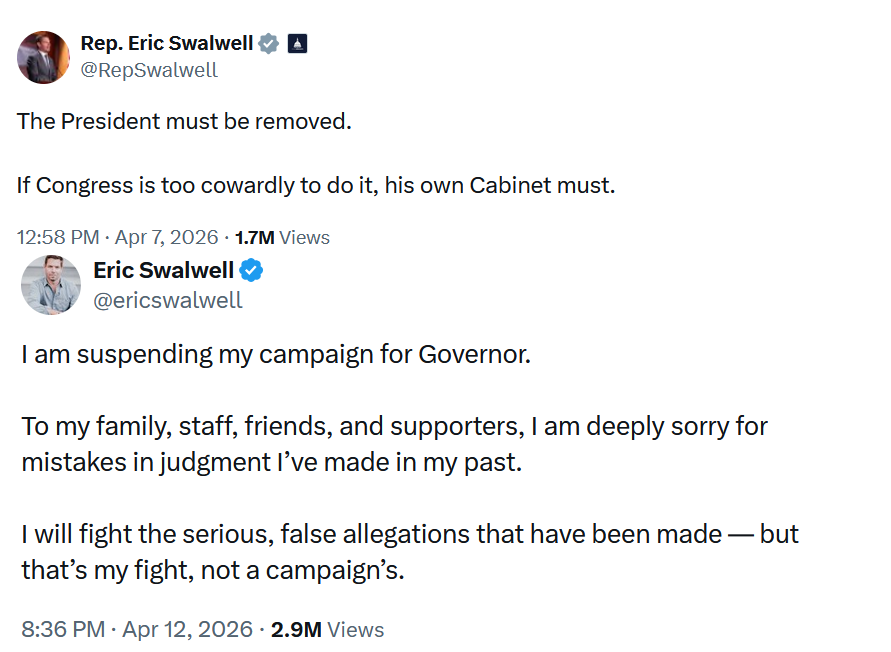891x652 pixels.
Task: Open the 2.9M Views analytics
Action: (327, 630)
